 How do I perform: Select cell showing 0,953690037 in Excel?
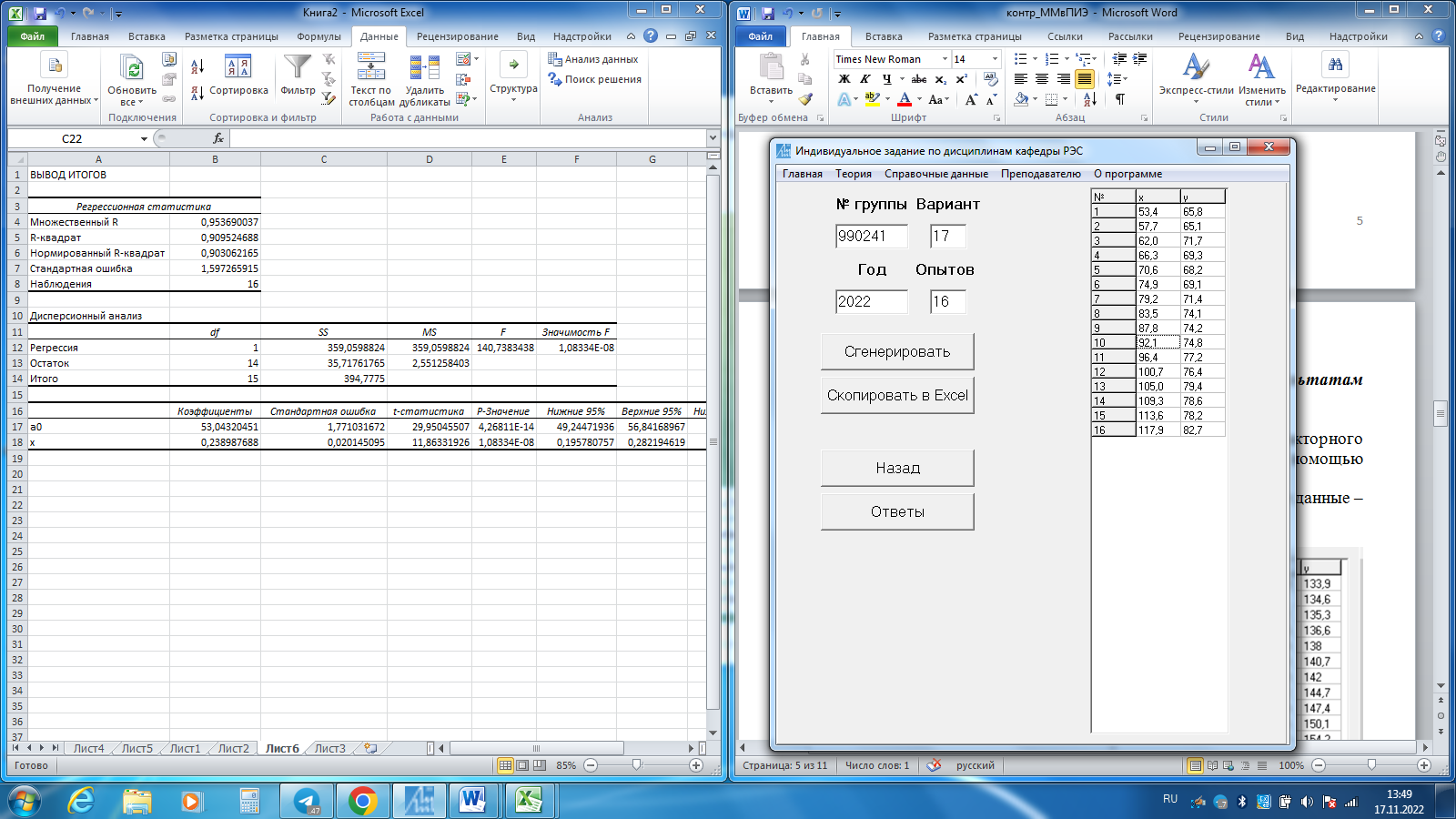215,222
